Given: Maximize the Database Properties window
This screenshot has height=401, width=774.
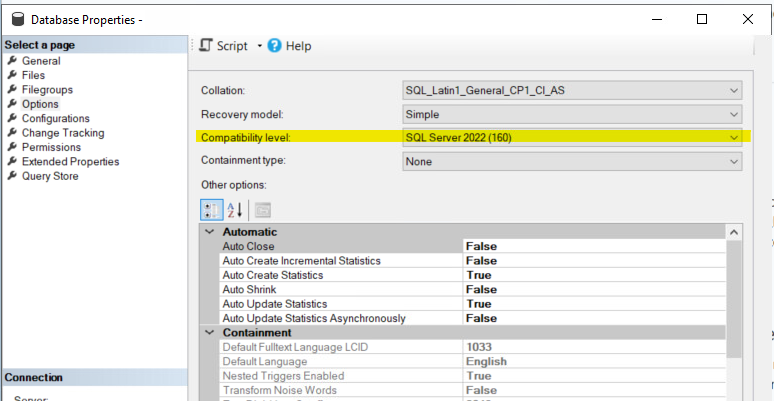Looking at the screenshot, I should (x=701, y=19).
